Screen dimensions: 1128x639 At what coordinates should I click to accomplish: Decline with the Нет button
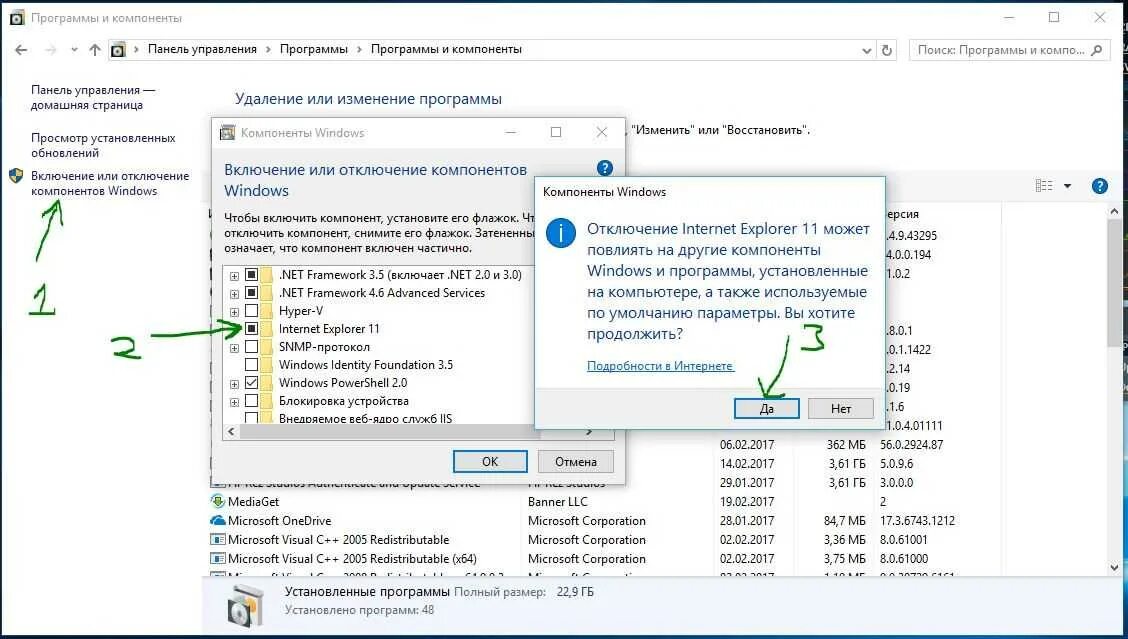pyautogui.click(x=841, y=408)
